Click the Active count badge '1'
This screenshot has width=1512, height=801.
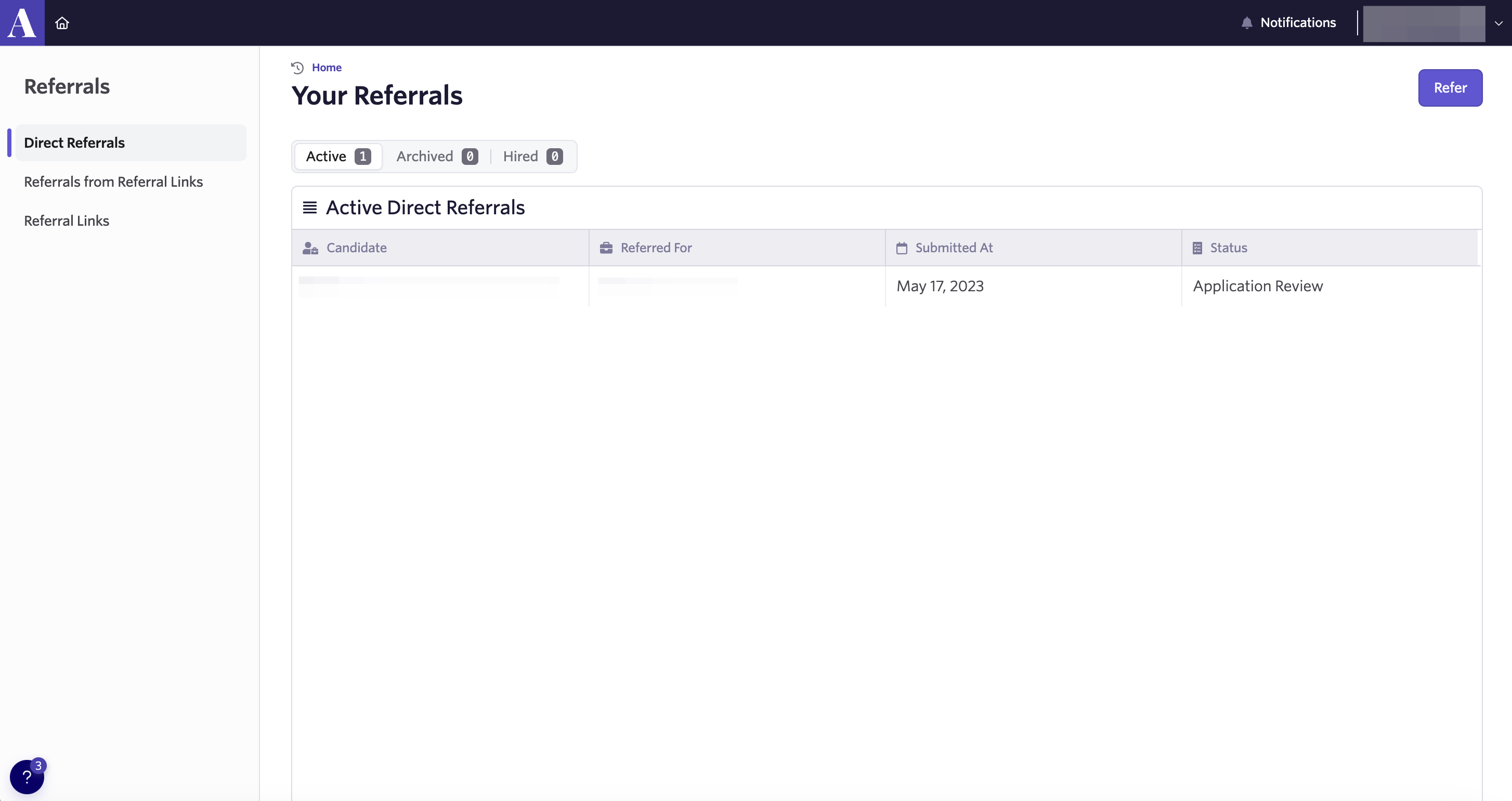pos(363,156)
